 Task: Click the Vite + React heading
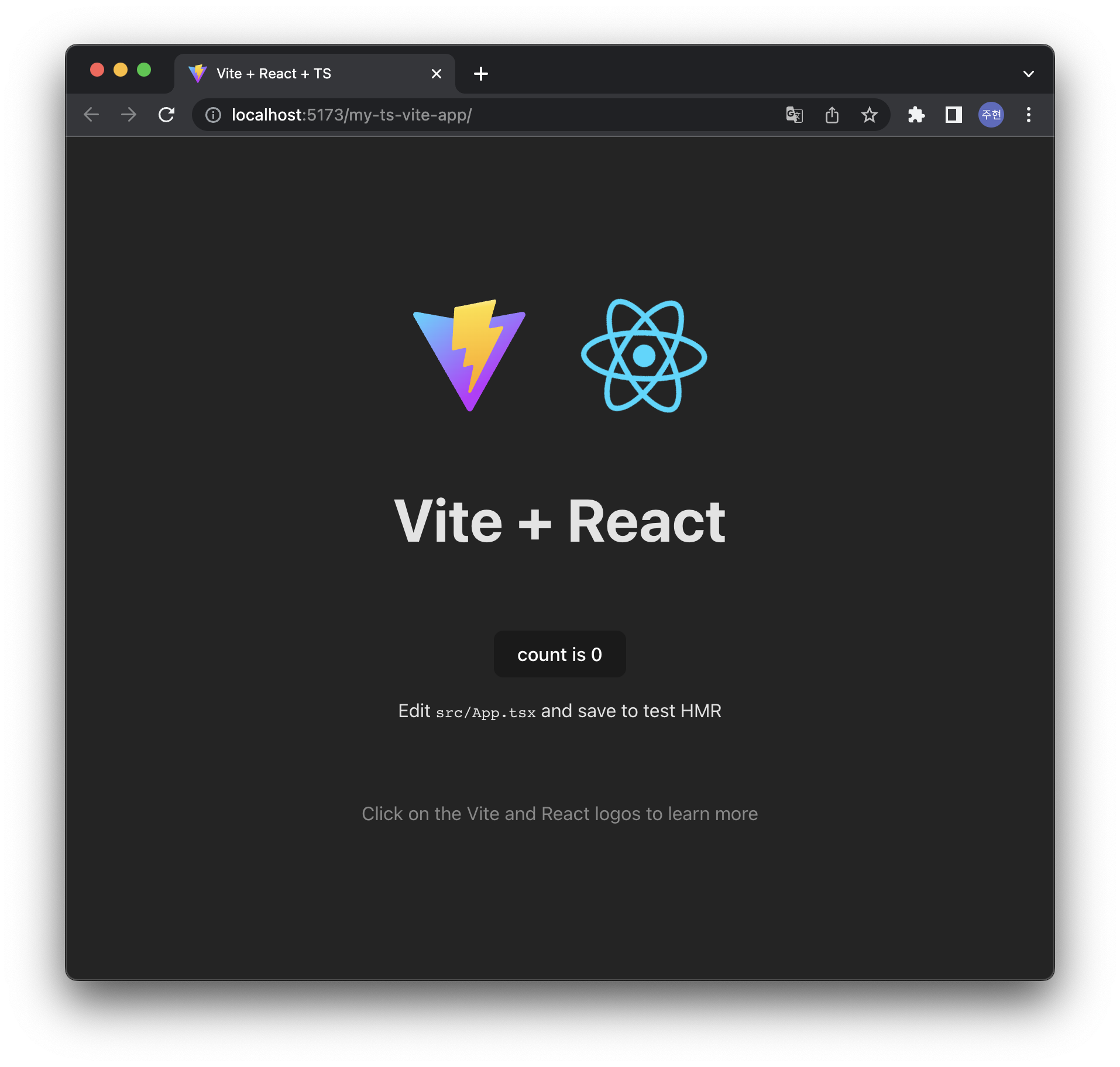click(559, 521)
